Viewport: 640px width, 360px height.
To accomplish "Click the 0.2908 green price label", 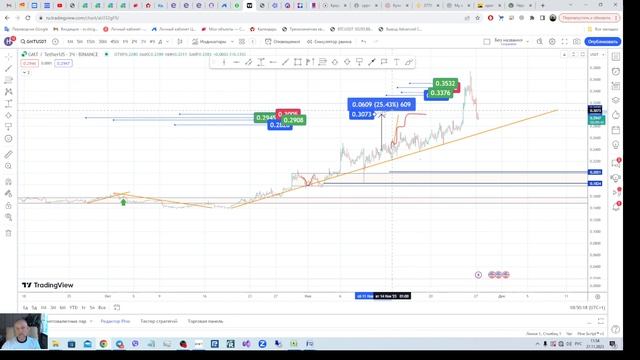I will 293,120.
